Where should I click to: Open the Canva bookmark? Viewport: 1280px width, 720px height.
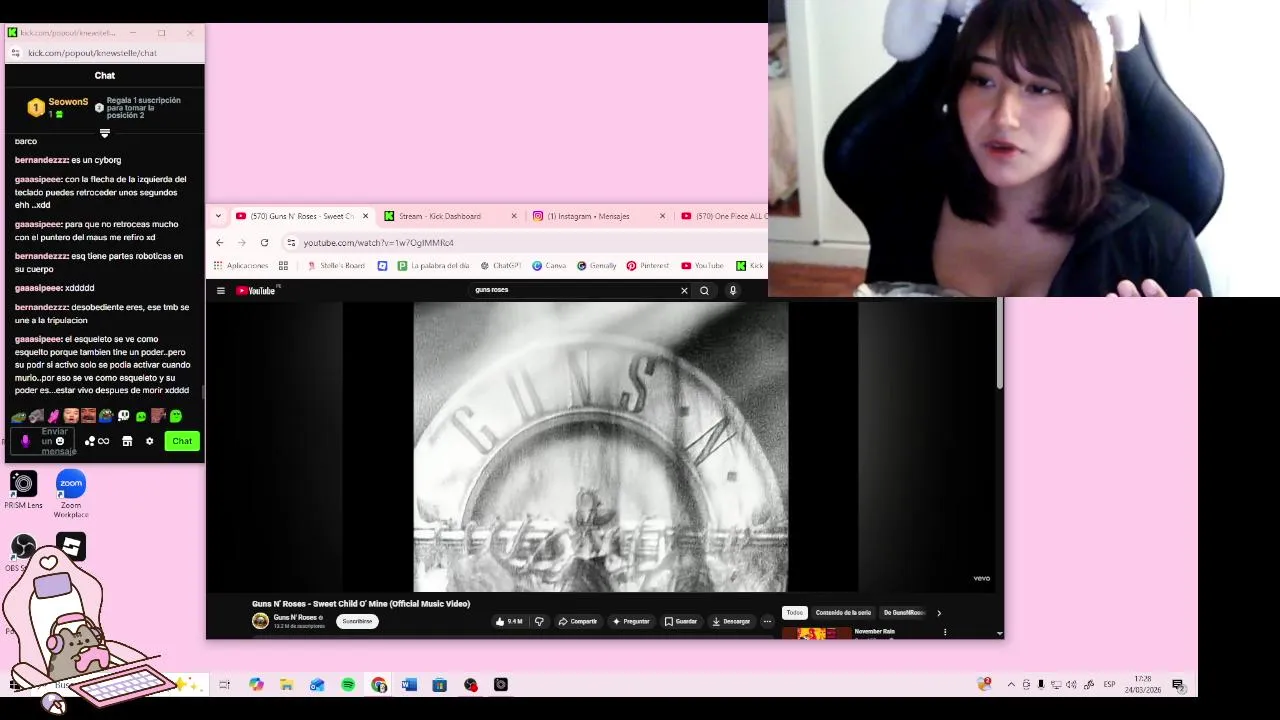[549, 266]
